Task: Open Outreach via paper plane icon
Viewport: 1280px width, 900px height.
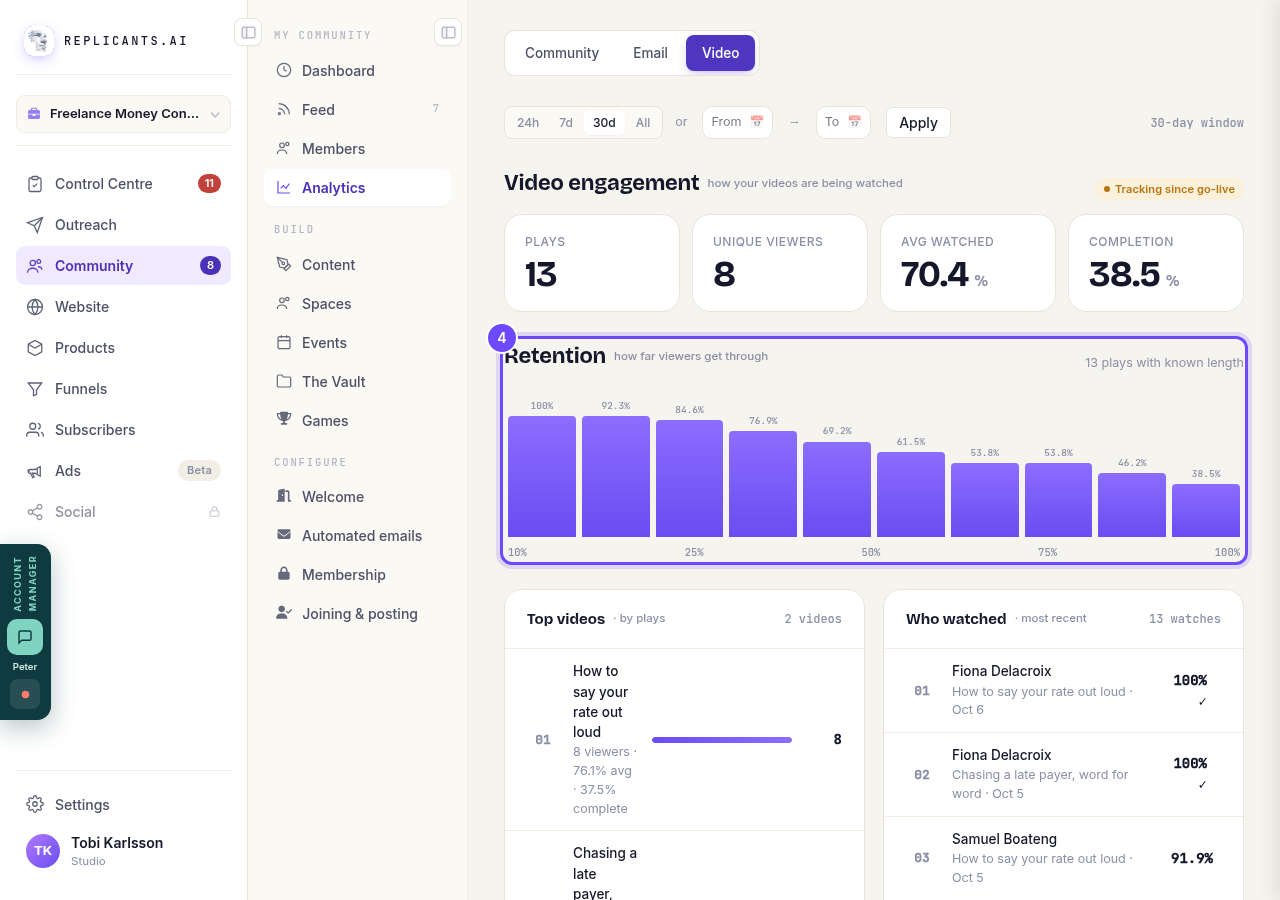Action: 35,225
